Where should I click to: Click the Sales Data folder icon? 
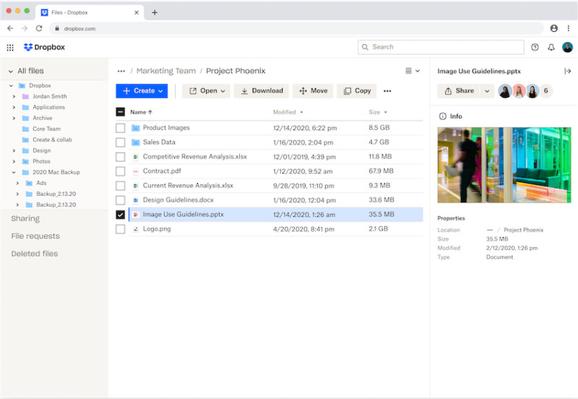(x=136, y=142)
